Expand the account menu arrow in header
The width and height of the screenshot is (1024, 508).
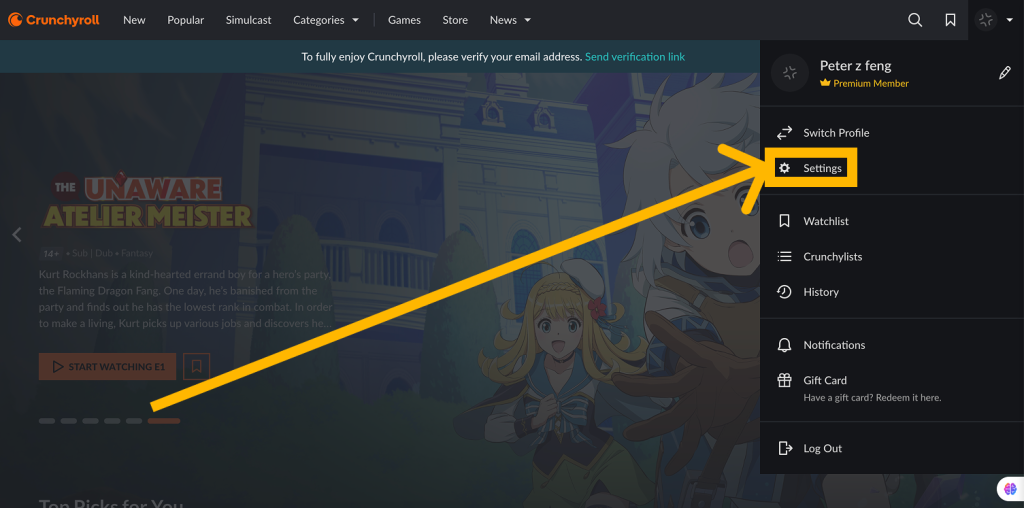[x=1010, y=20]
